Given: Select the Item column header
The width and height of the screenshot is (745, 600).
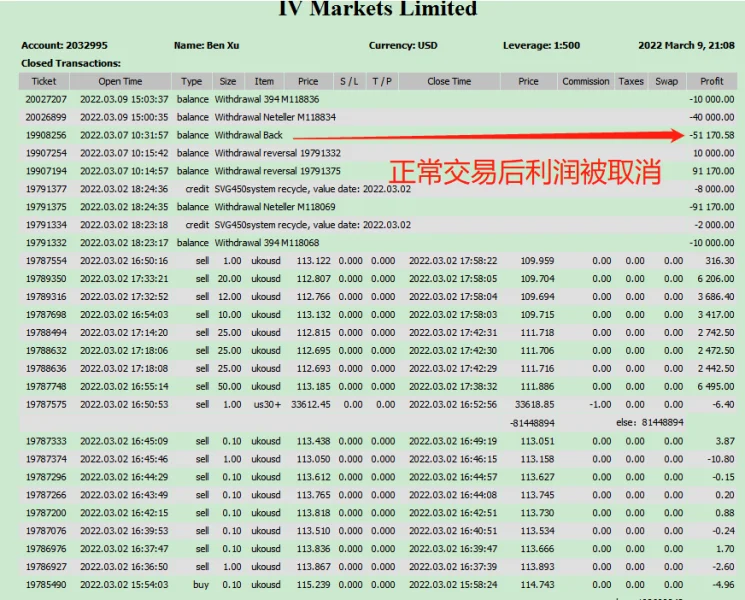Looking at the screenshot, I should [x=264, y=82].
